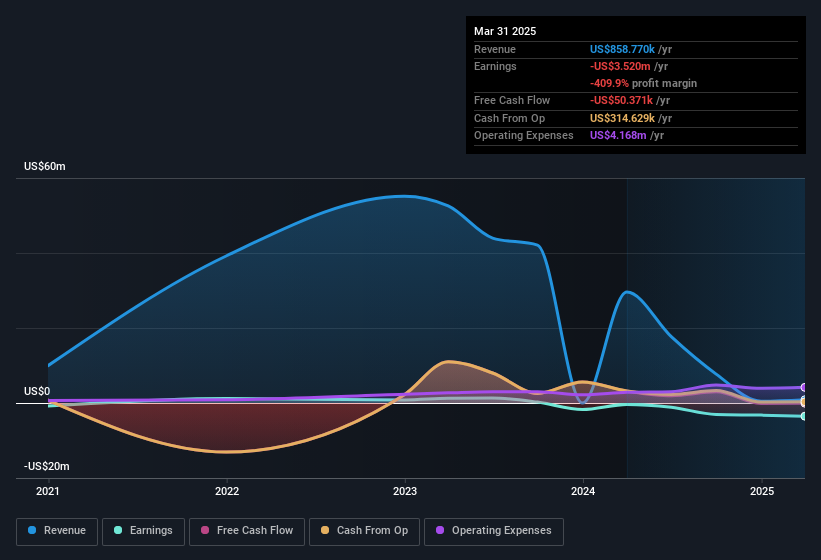Click the teal Earnings endpoint marker

coord(804,417)
